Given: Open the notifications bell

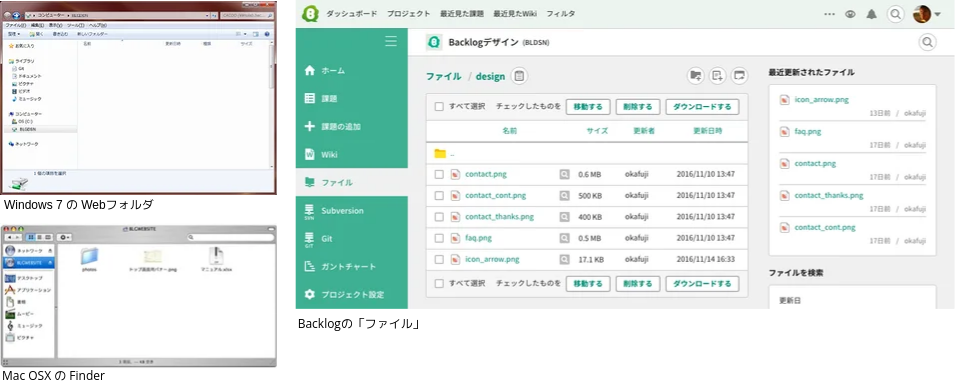Looking at the screenshot, I should click(872, 14).
